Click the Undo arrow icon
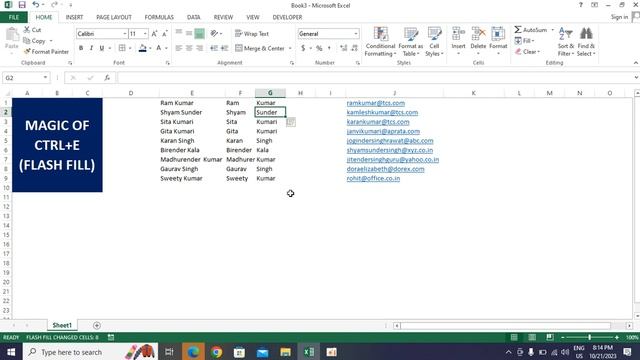 pos(36,5)
